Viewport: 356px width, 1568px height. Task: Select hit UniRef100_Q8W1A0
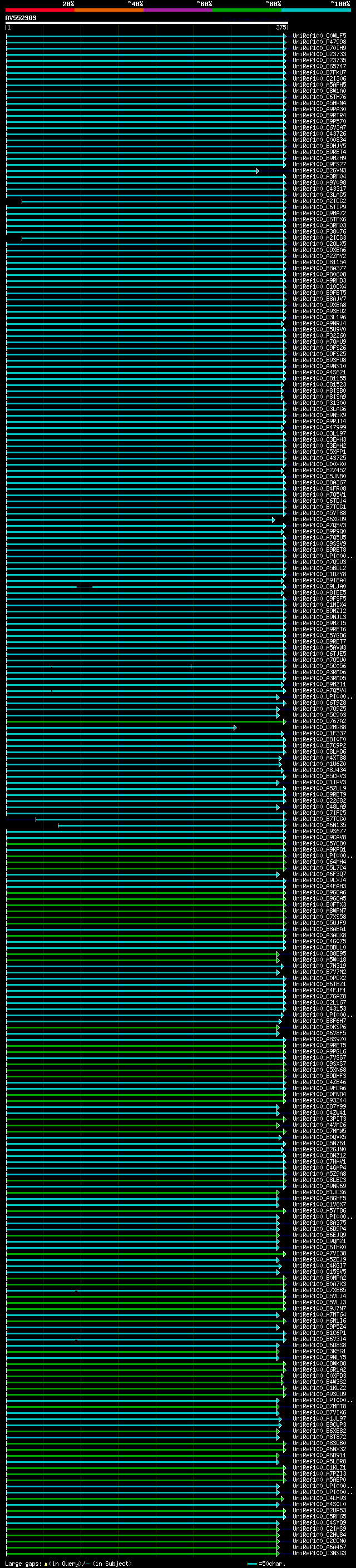coord(319,91)
